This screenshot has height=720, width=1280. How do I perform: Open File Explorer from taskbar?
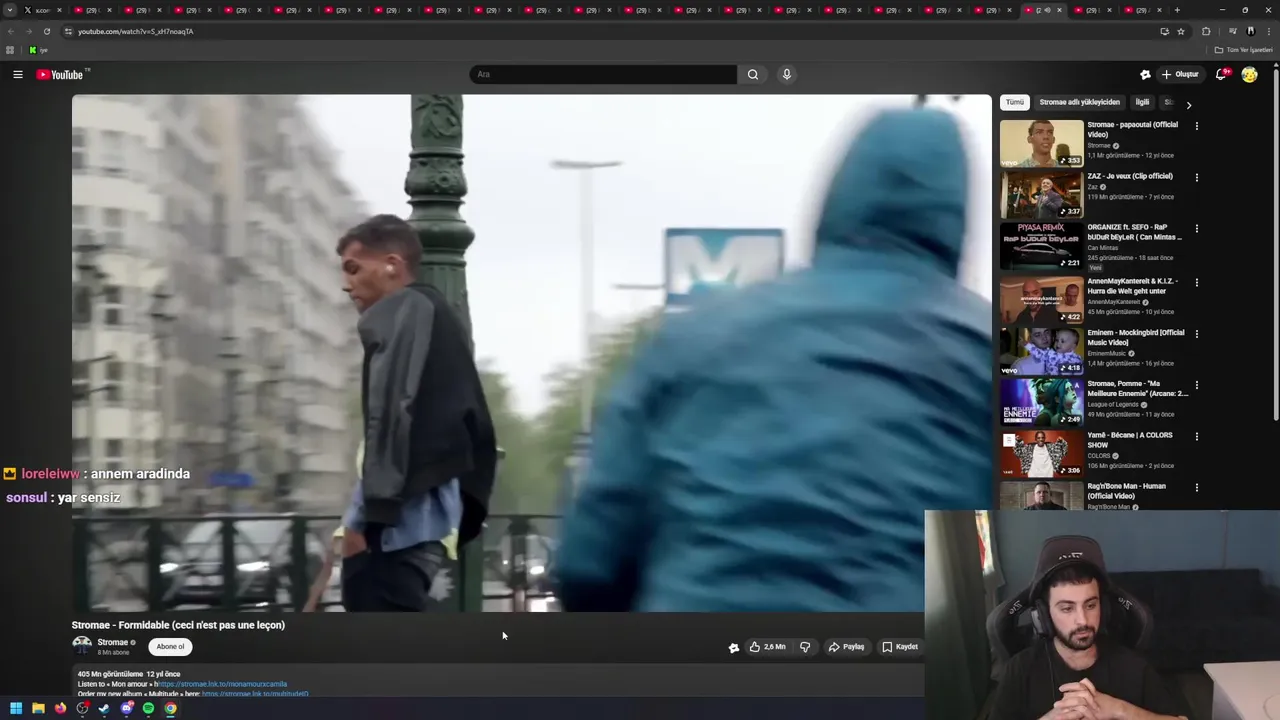click(38, 708)
